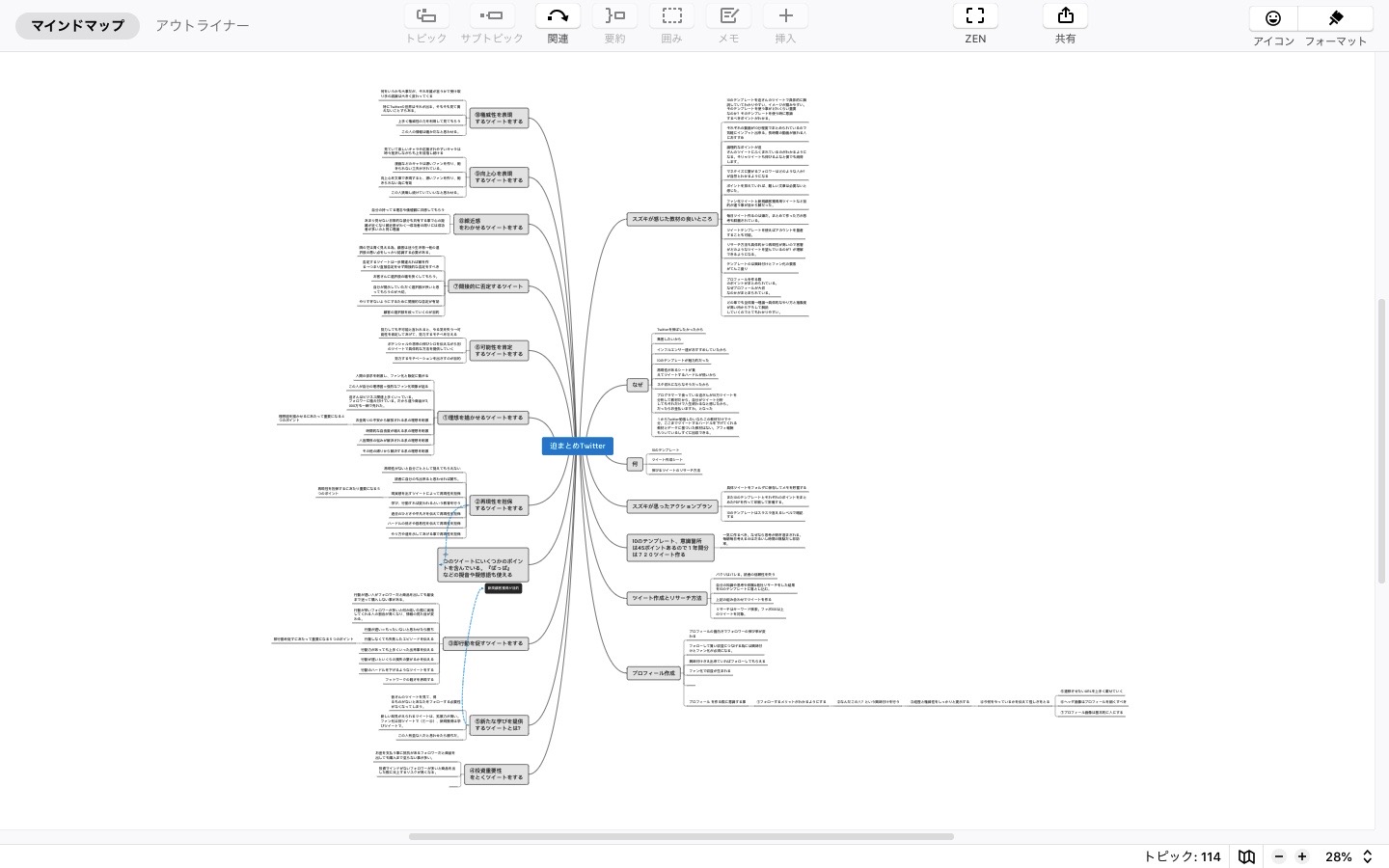This screenshot has width=1389, height=868.
Task: Select topic ⑦間接的に否定するツイート
Action: pos(488,286)
